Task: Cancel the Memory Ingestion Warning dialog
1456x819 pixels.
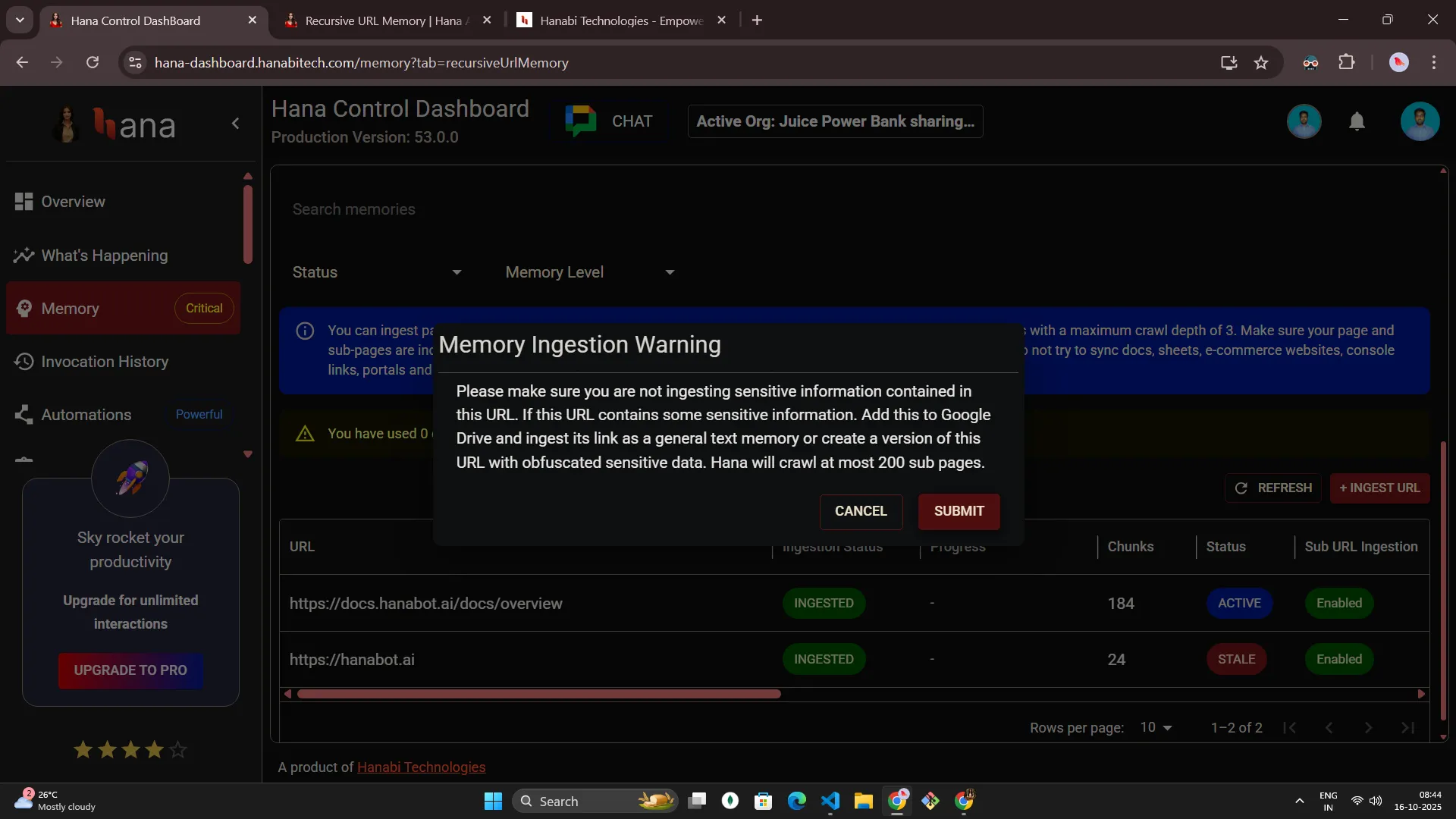Action: pos(860,512)
